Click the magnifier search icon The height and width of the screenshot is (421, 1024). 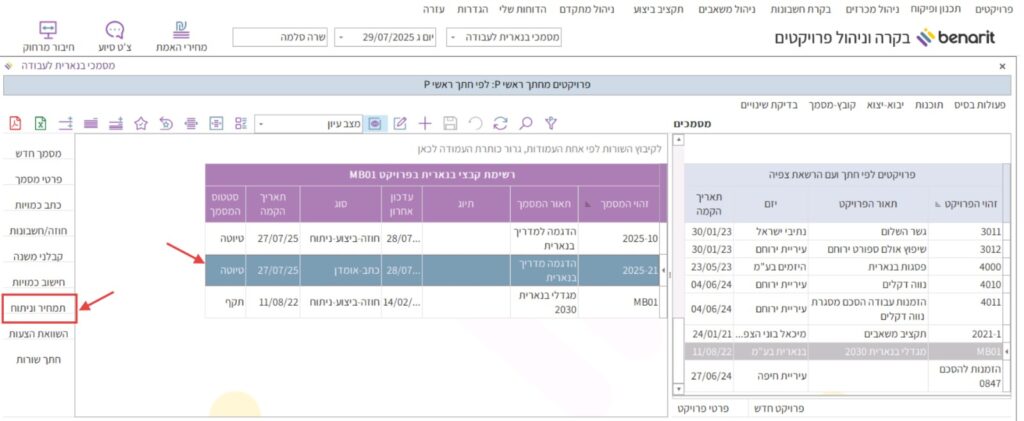point(524,123)
